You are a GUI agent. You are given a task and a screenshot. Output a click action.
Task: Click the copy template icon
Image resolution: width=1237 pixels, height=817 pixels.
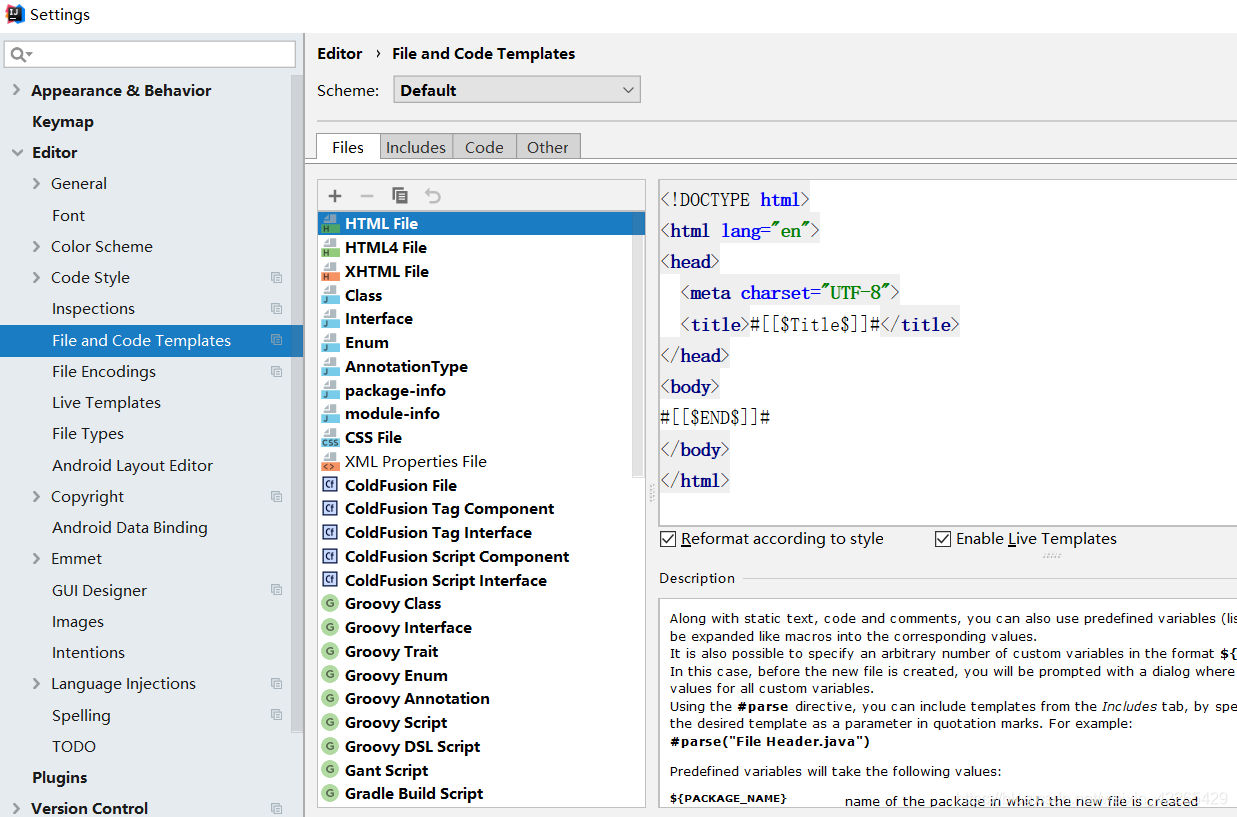400,196
